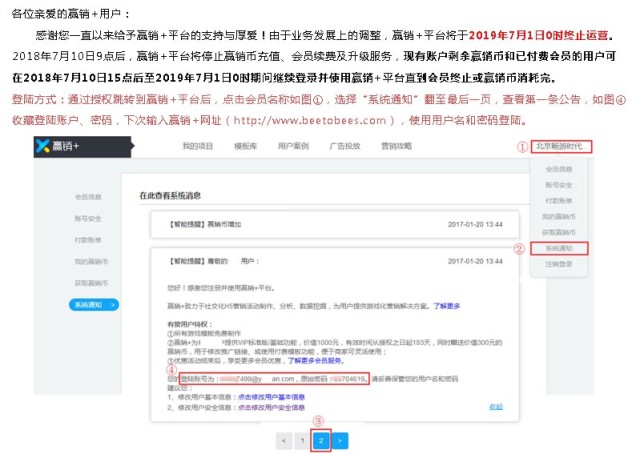Choose 注销登录 in the user dropdown menu
The height and width of the screenshot is (454, 640).
coord(559,264)
